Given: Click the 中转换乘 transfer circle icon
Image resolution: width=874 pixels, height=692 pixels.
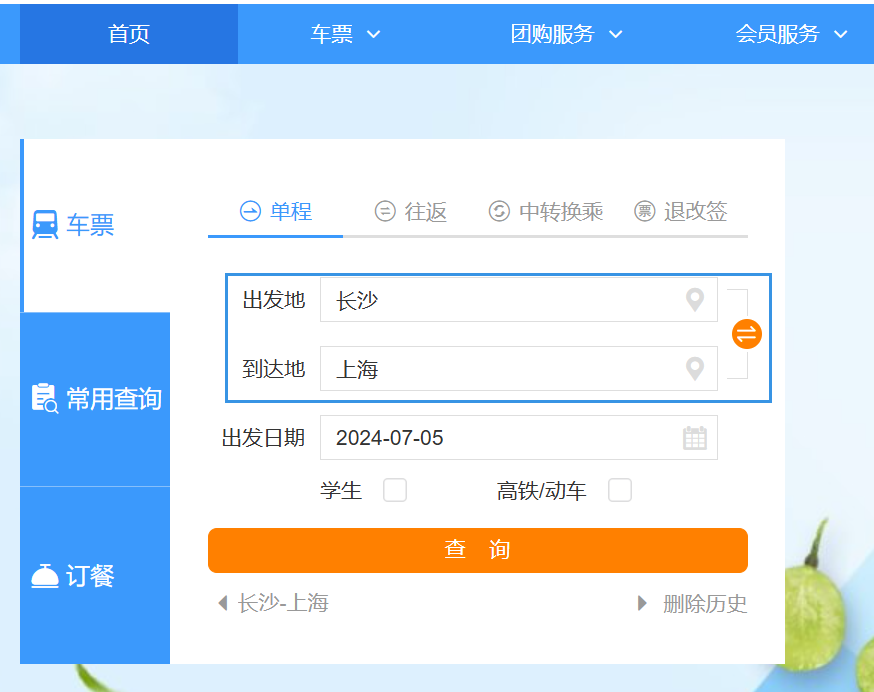Looking at the screenshot, I should coord(499,211).
